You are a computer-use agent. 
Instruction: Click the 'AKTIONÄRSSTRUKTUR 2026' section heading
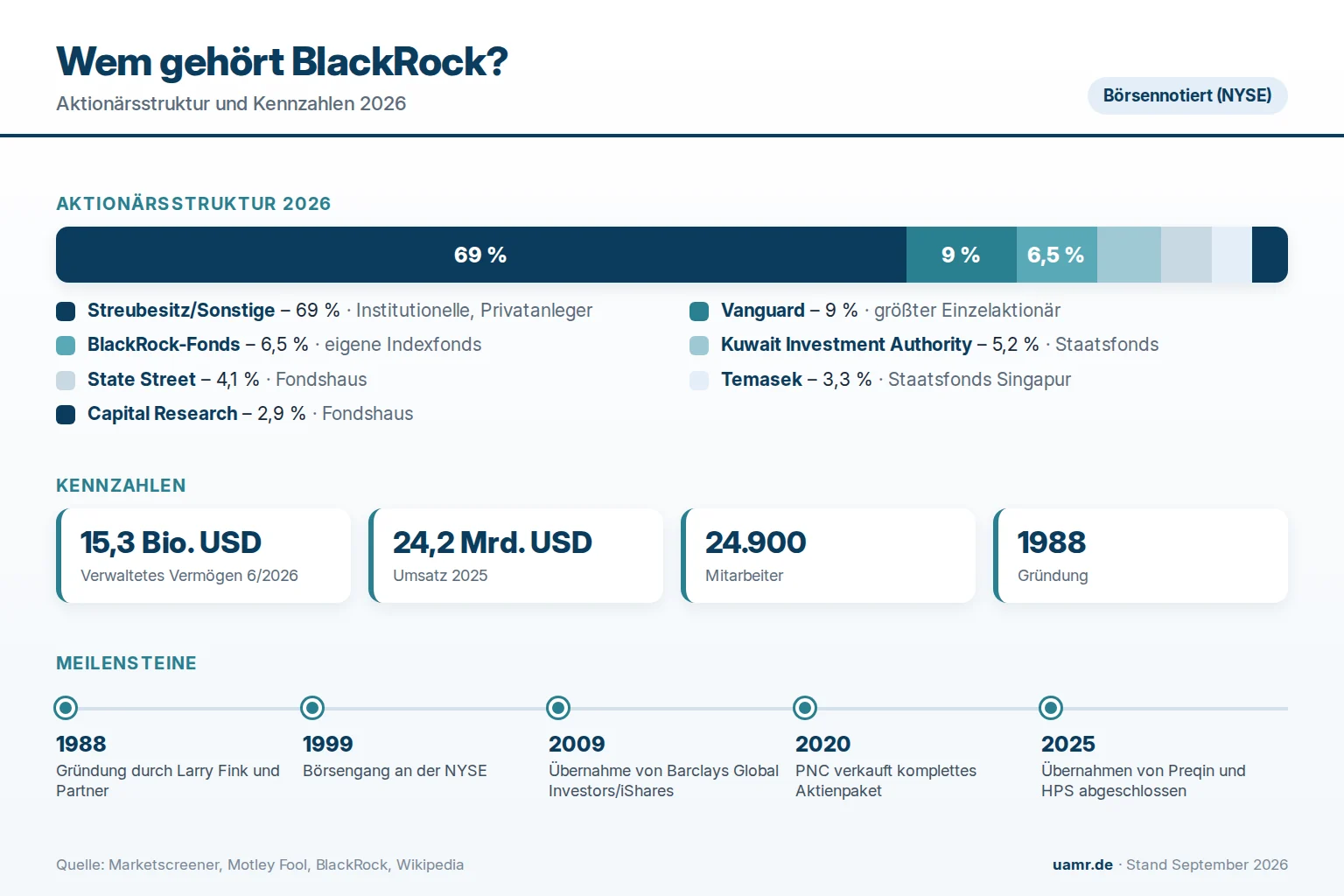coord(193,204)
